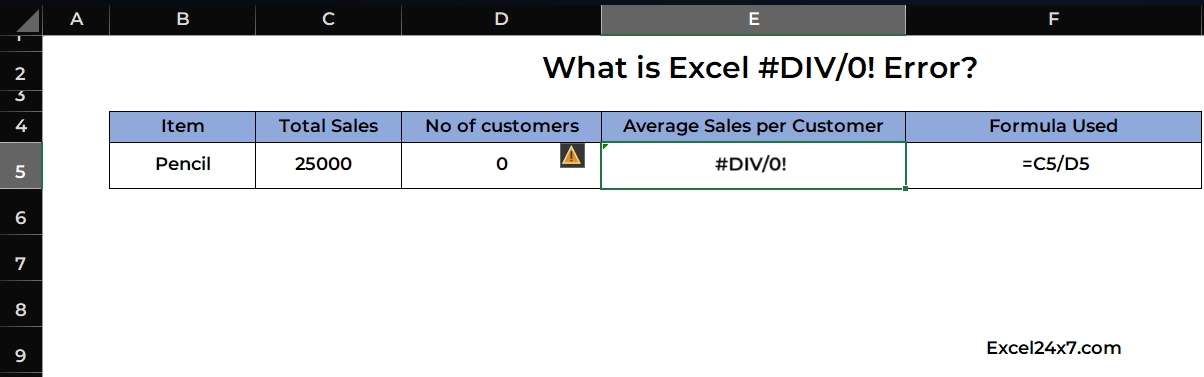1204x377 pixels.
Task: Click the fill handle of selected cell
Action: (905, 187)
